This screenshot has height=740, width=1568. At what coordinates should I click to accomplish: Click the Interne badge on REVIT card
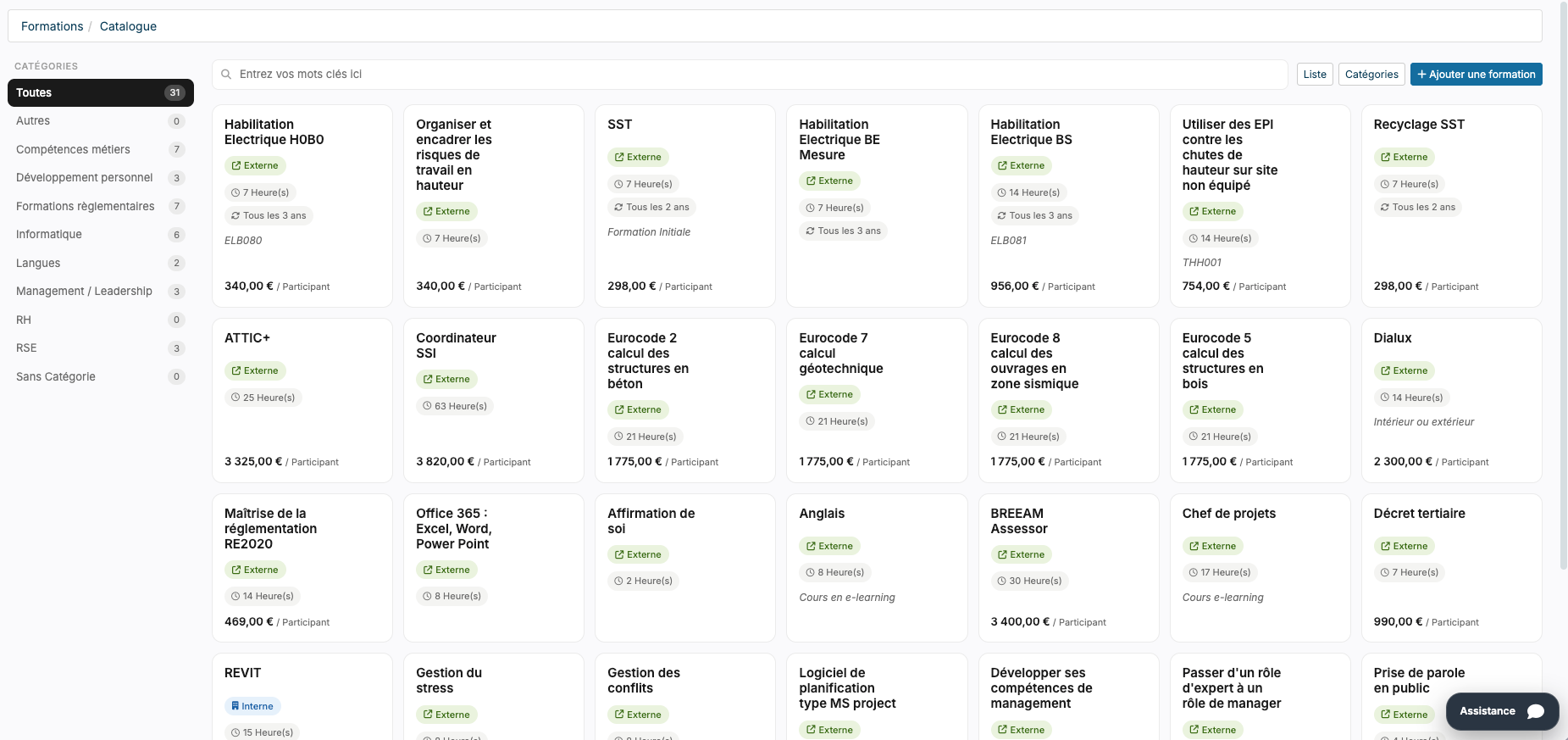[252, 706]
